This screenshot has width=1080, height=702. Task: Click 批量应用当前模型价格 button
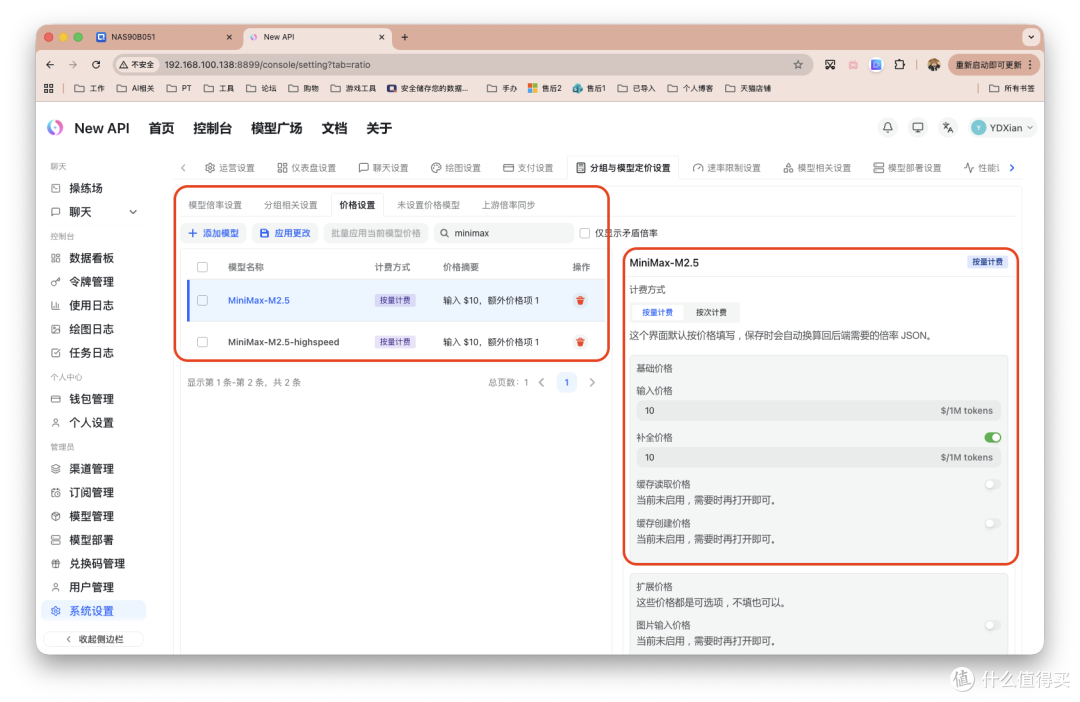(x=376, y=234)
